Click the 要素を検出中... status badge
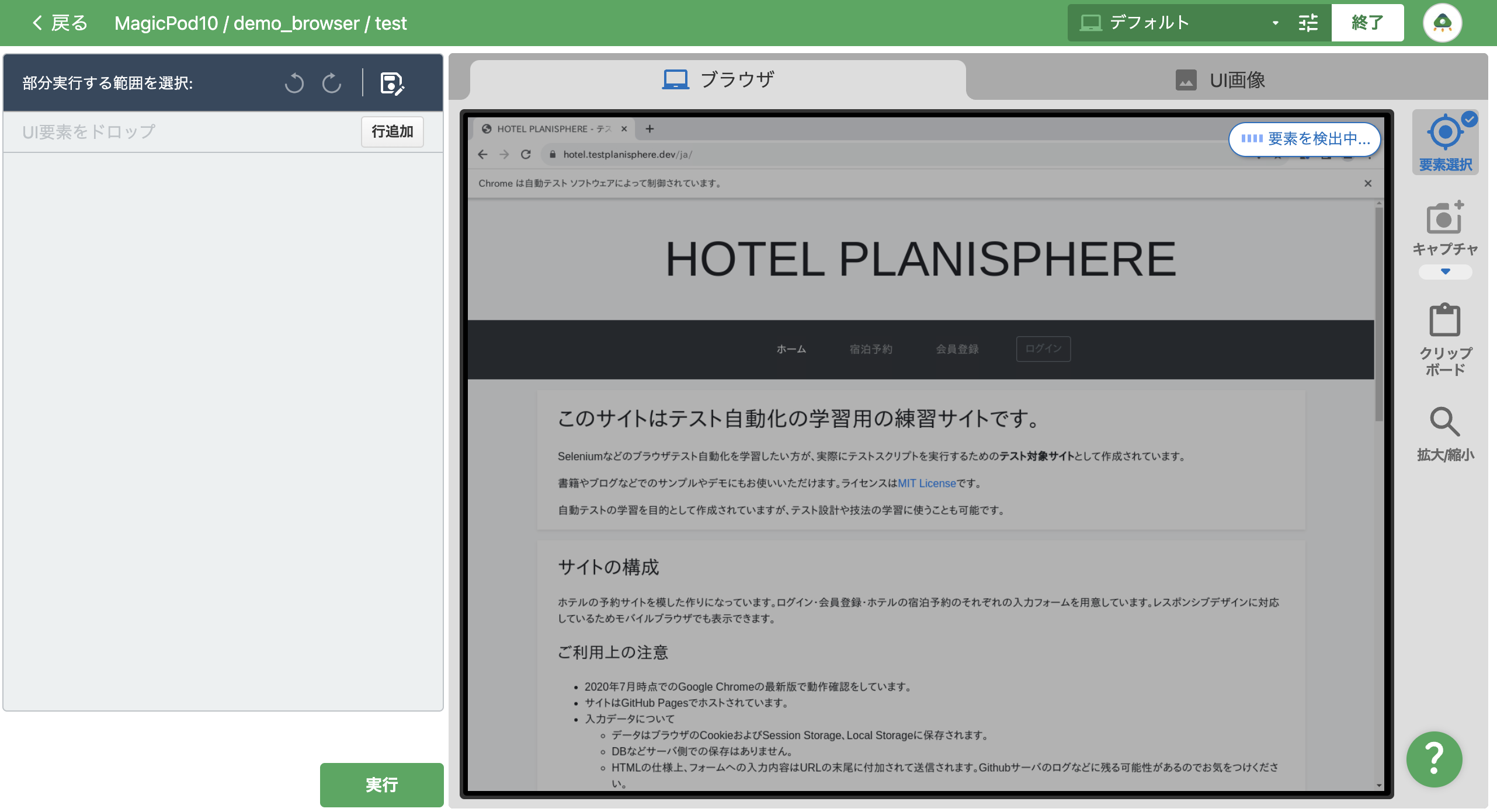Screen dimensions: 1497x812 1305,139
